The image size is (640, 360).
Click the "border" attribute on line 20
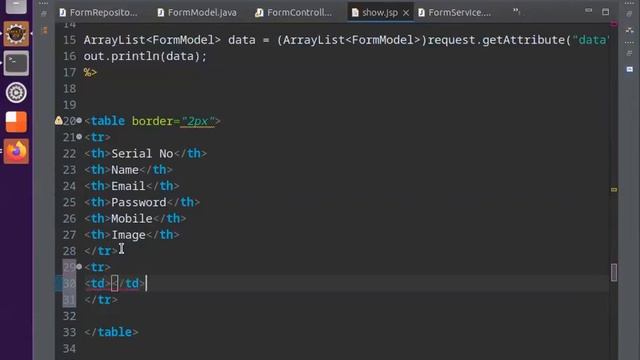click(152, 121)
